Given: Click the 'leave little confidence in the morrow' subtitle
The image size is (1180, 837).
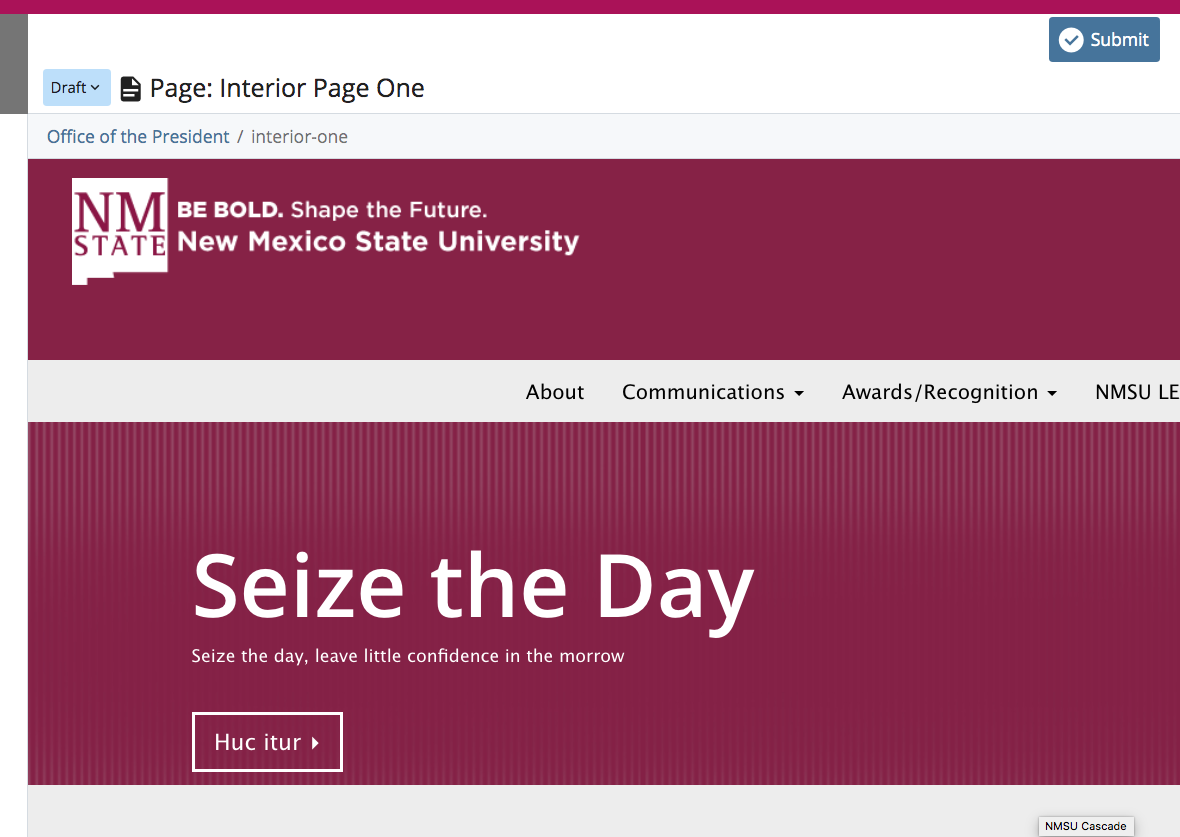Looking at the screenshot, I should 469,656.
